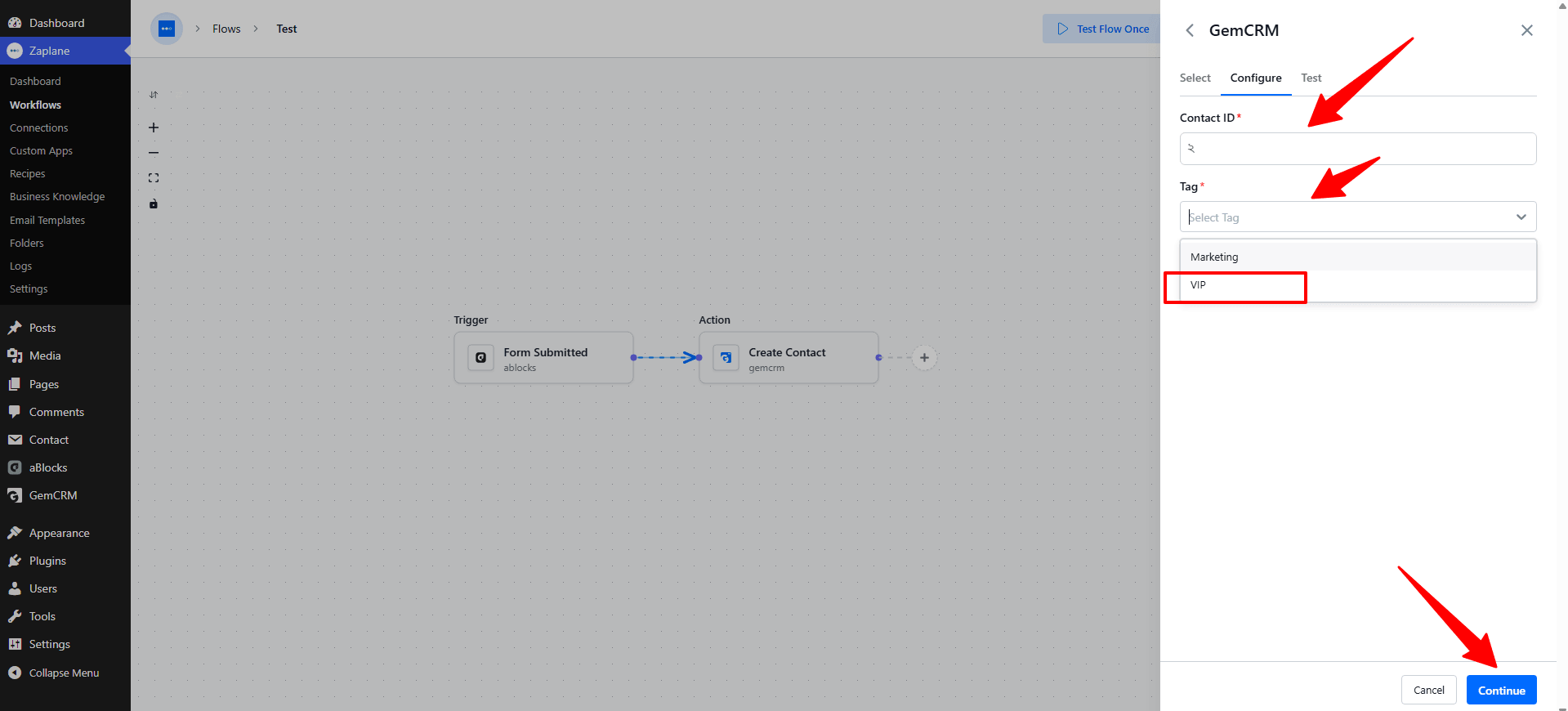
Task: Click the WordPress Dashboard gauge icon
Action: click(x=15, y=23)
